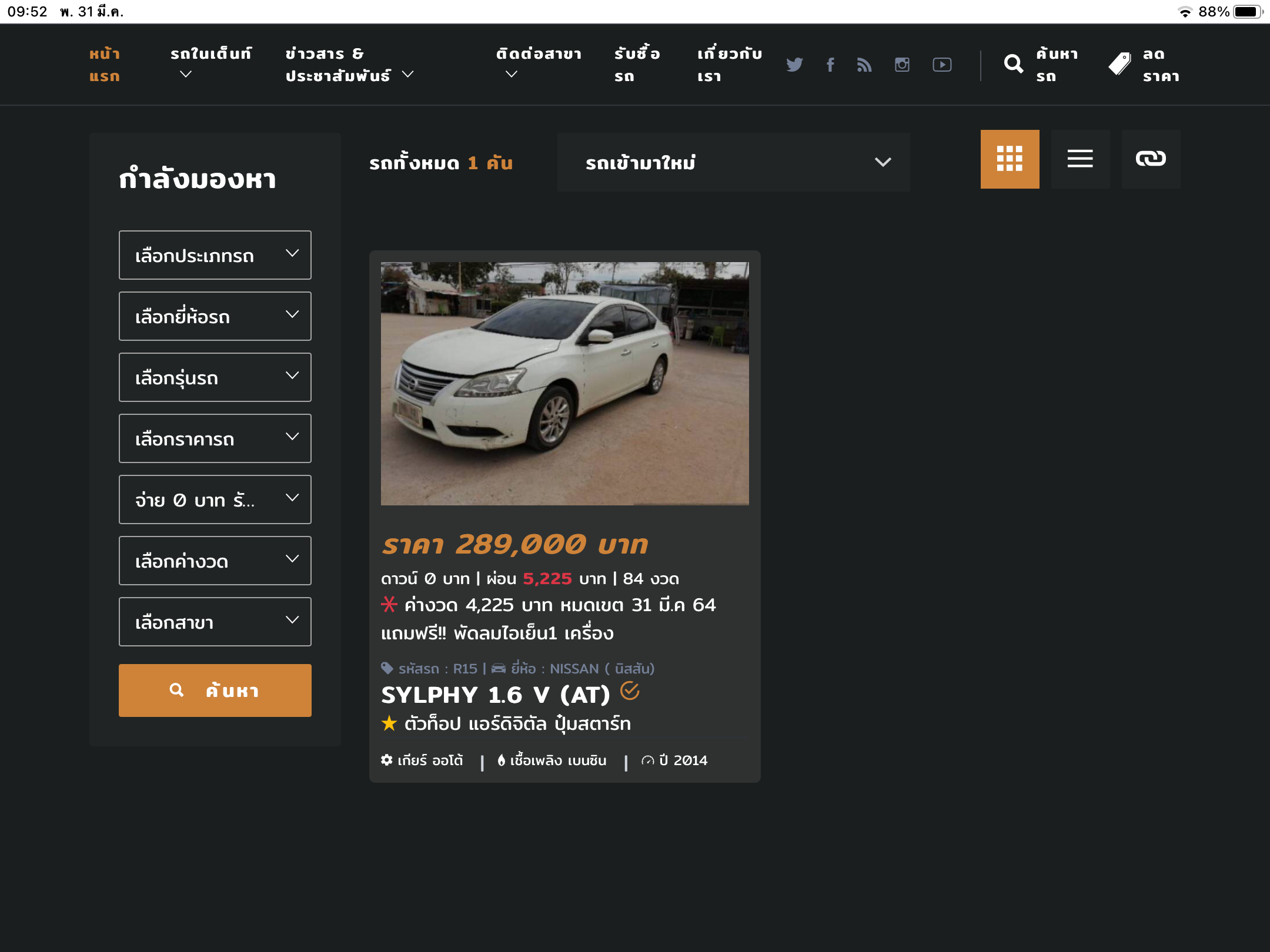Expand the เลือกสาขา branch dropdown
Screen dimensions: 1270x952
[x=215, y=622]
